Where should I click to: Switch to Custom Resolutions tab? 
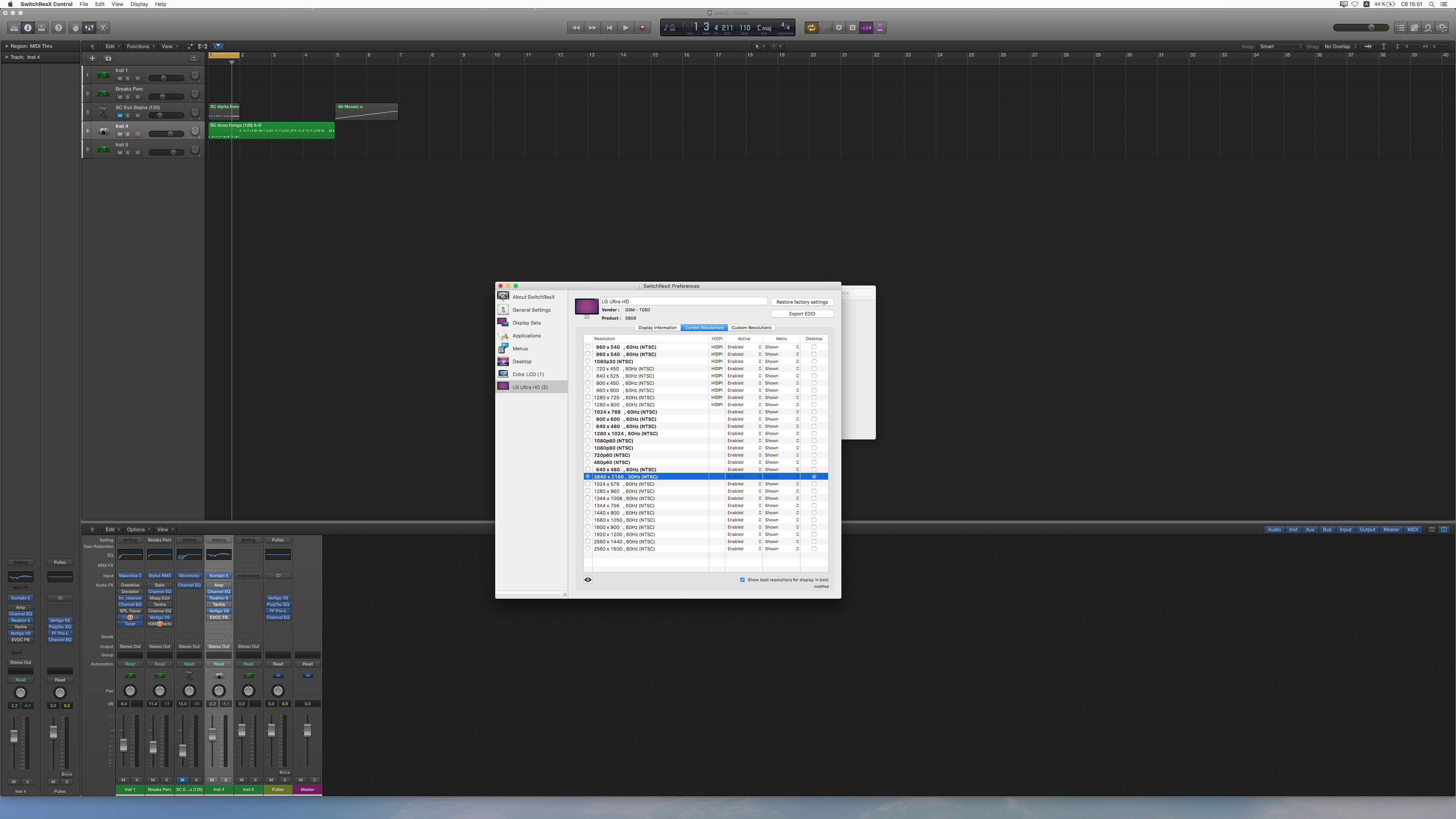coord(751,328)
